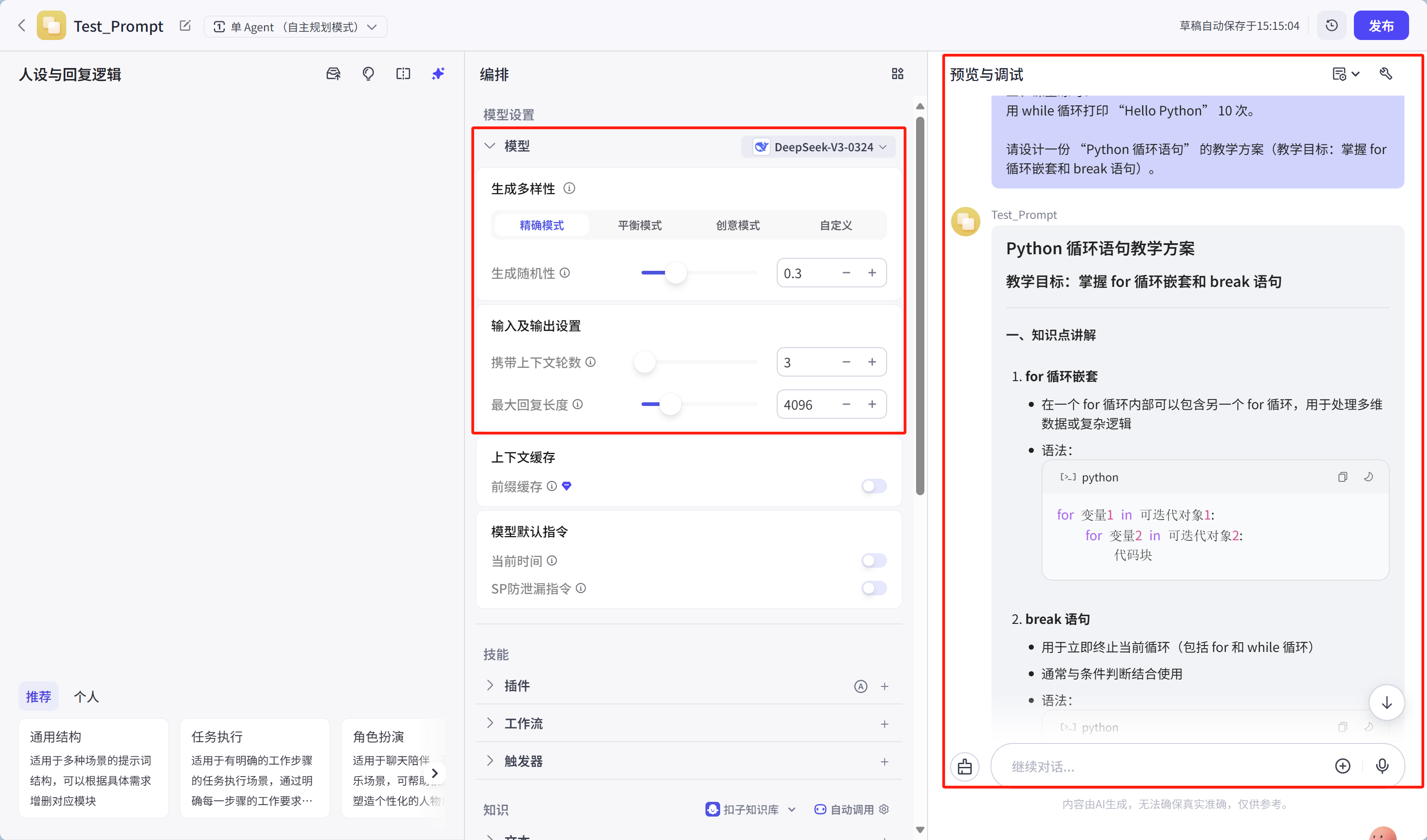Click the 生成随机性 slider handle
This screenshot has width=1427, height=840.
point(676,273)
